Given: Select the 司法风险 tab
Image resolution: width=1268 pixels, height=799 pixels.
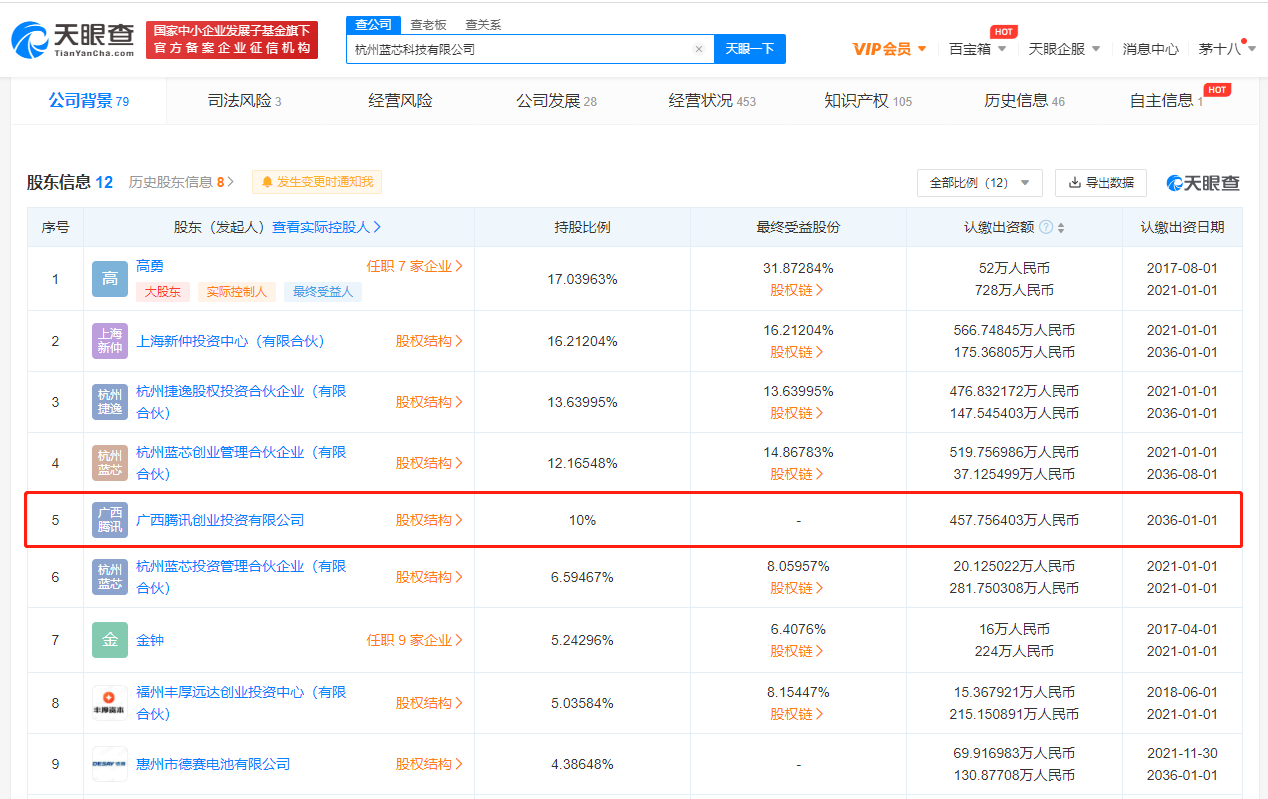Looking at the screenshot, I should 244,101.
